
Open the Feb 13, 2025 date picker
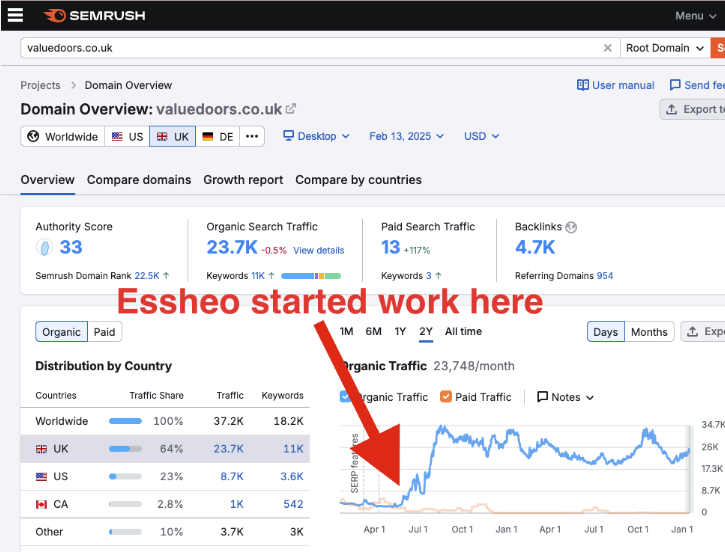point(406,136)
